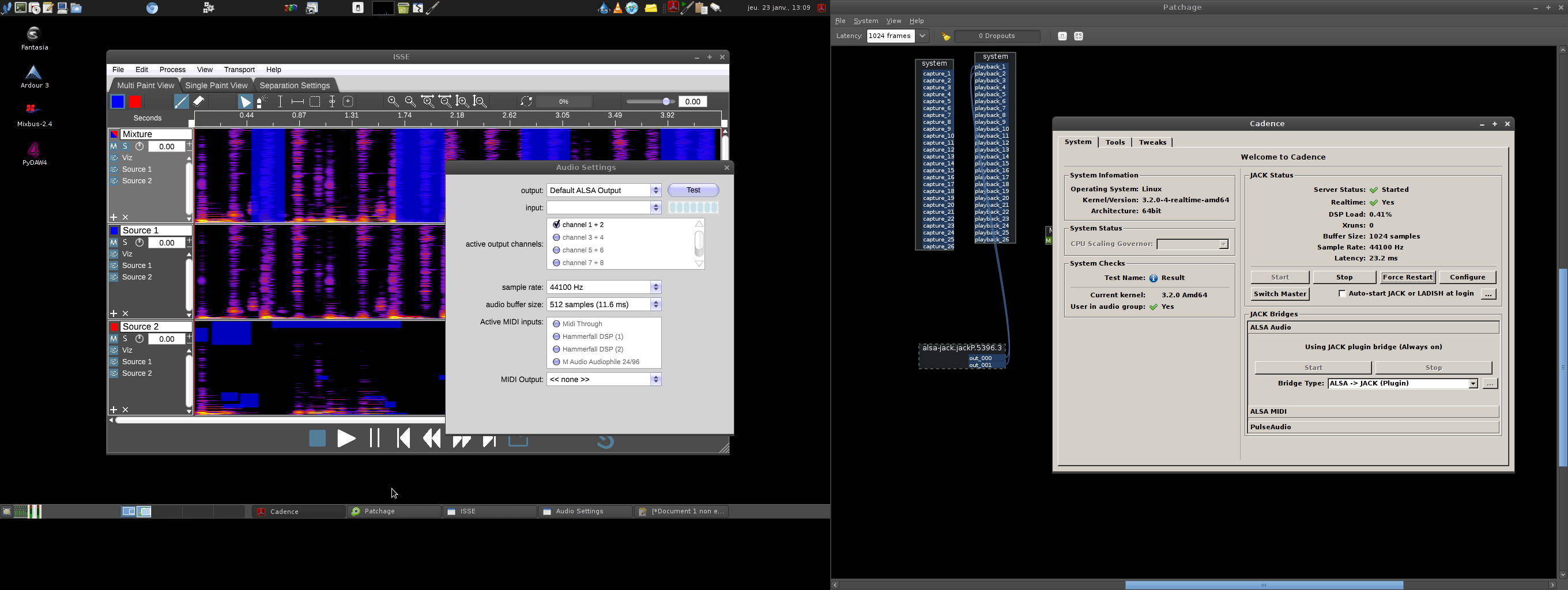Mute the Source 1 track
The height and width of the screenshot is (590, 1568).
click(x=114, y=243)
